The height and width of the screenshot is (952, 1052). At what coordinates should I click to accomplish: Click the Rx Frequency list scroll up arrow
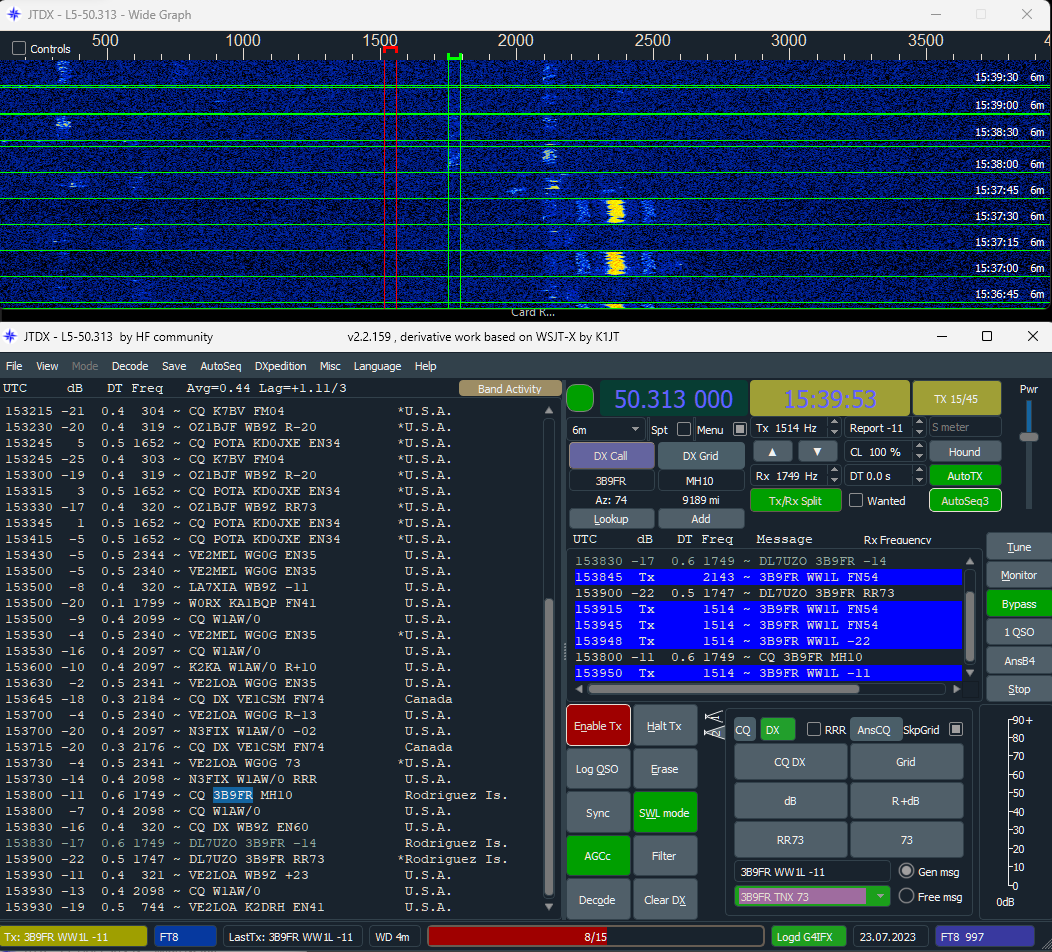click(969, 561)
